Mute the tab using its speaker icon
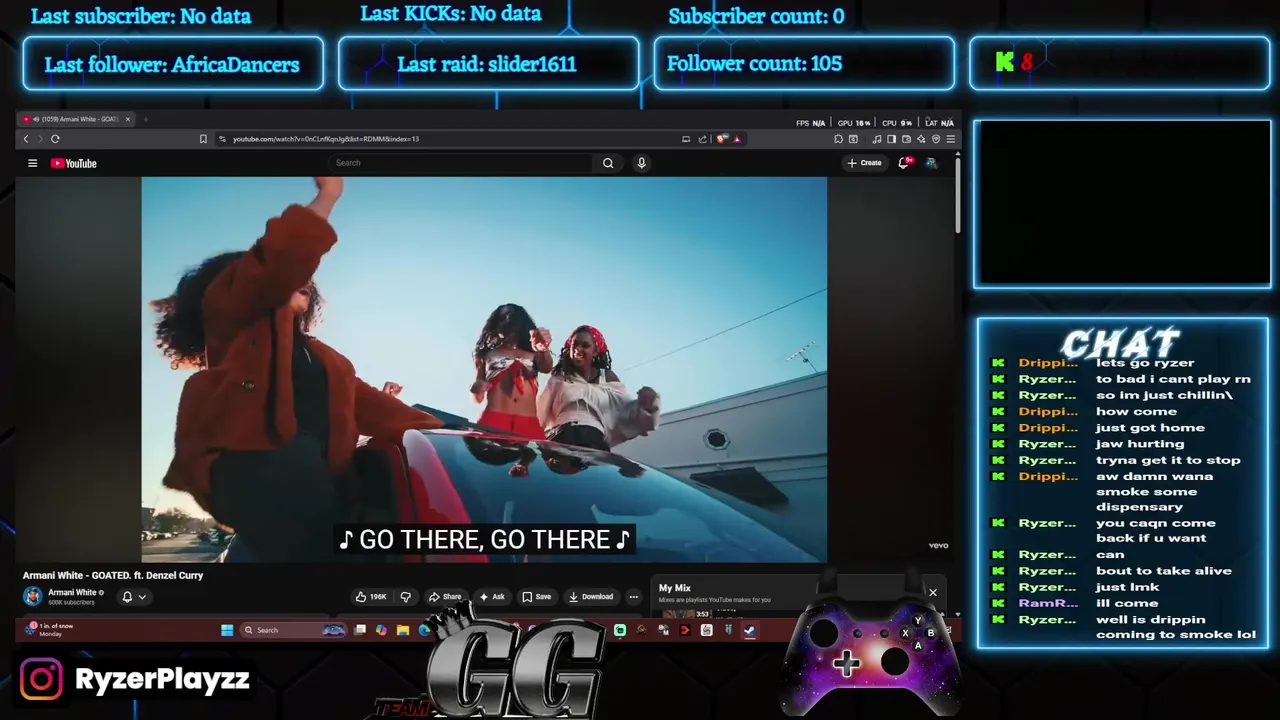This screenshot has width=1280, height=720. [36, 119]
